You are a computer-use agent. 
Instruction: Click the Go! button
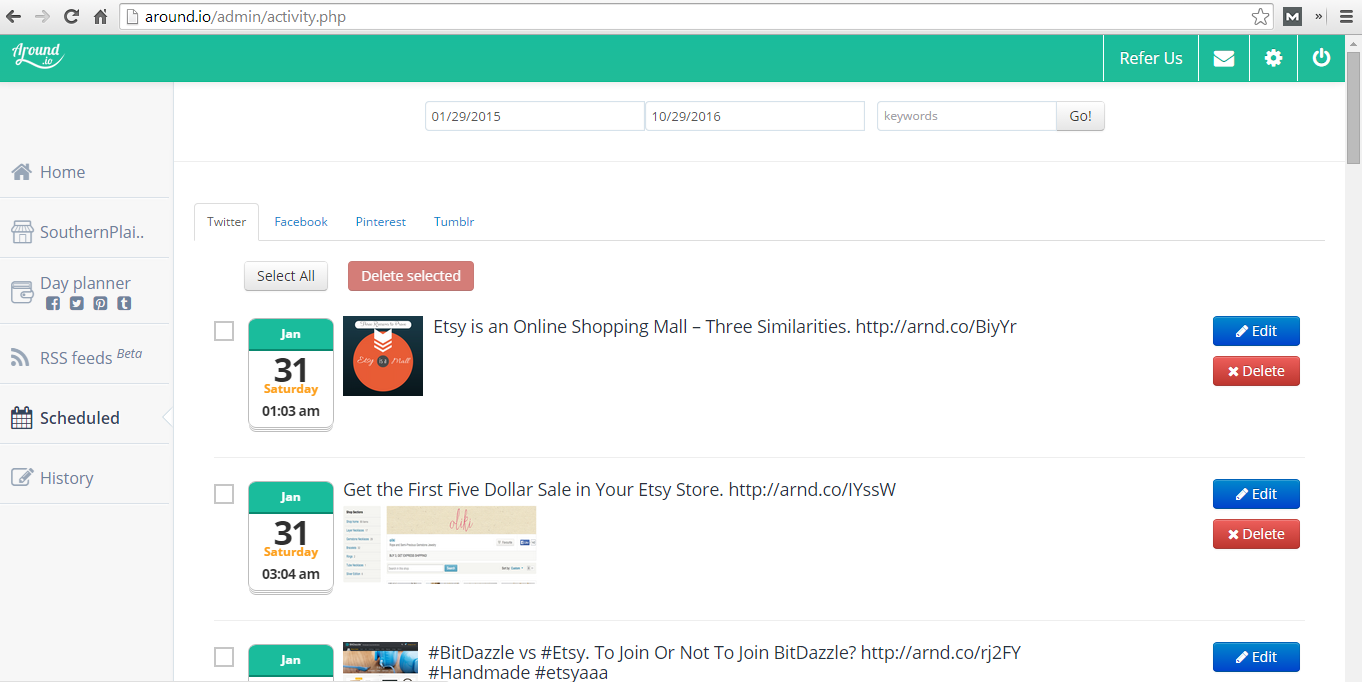click(x=1080, y=116)
